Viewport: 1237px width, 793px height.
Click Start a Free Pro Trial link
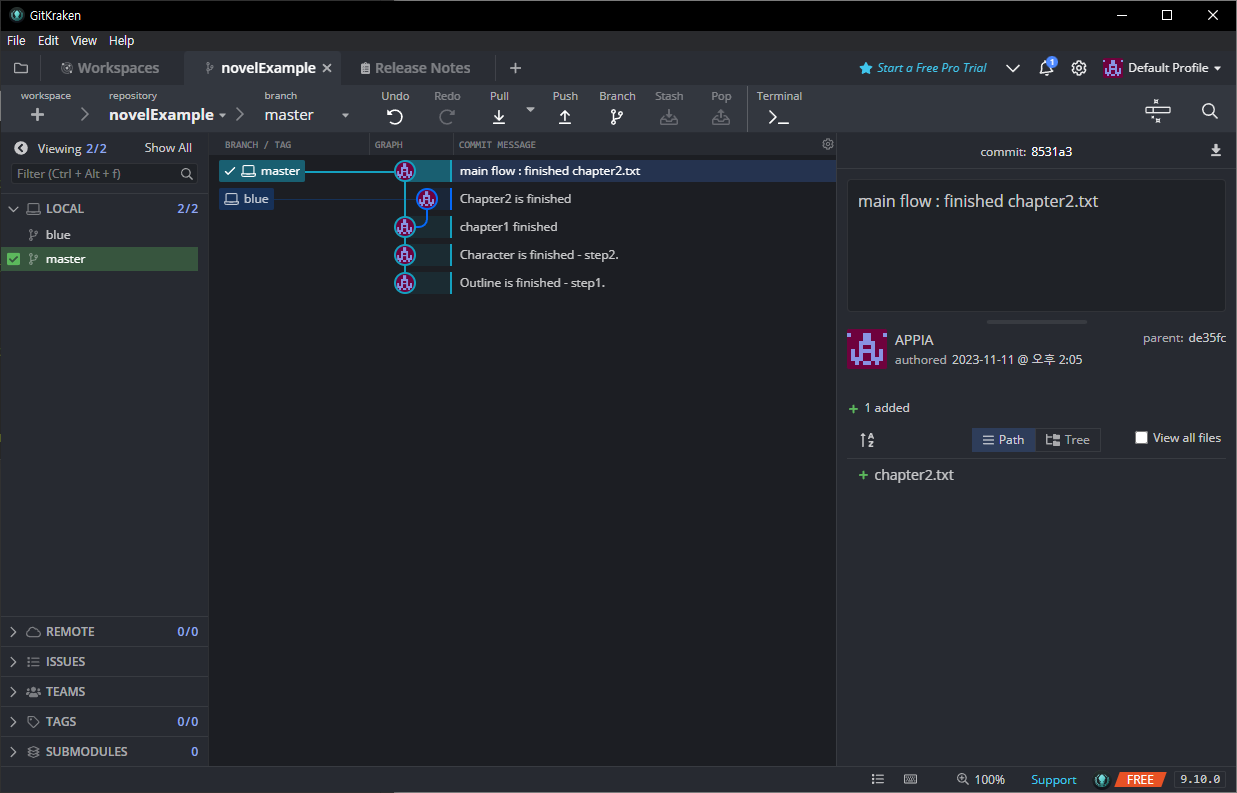point(923,68)
